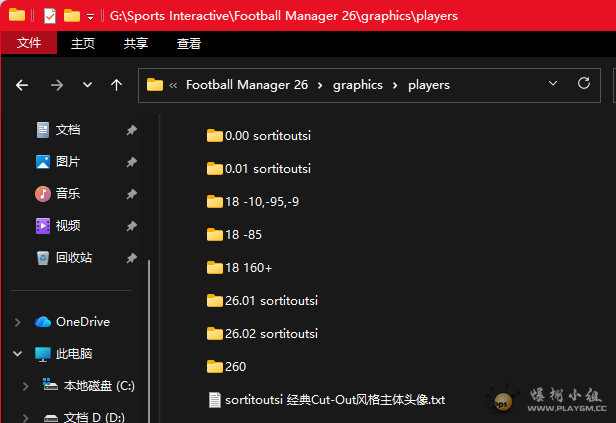Select the 18 -85 folder name

pos(243,235)
